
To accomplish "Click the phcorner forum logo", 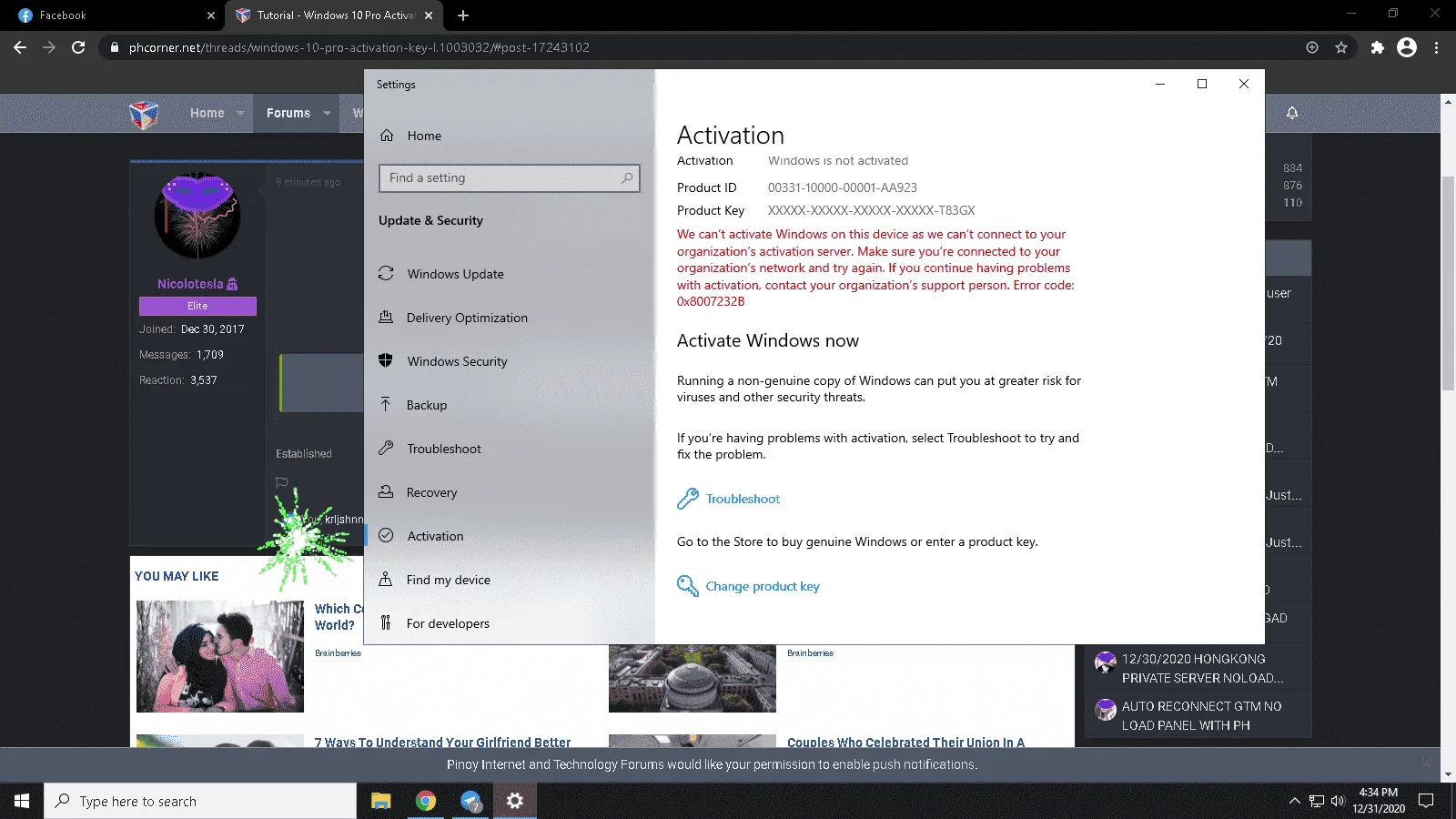I will click(144, 115).
